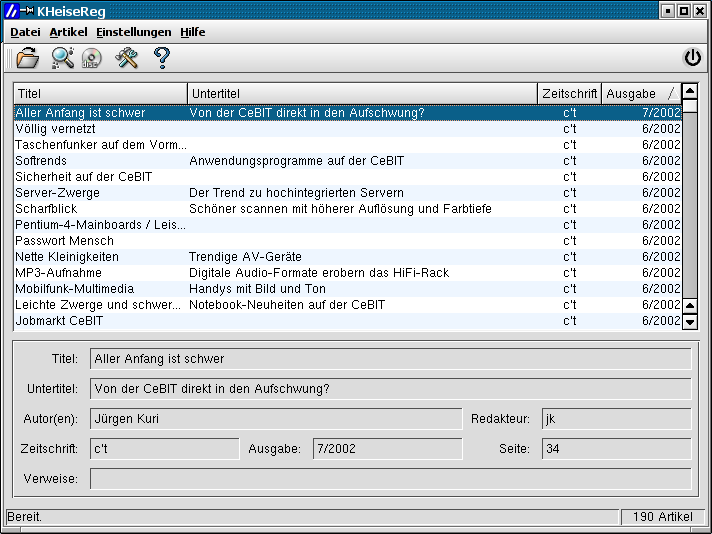The height and width of the screenshot is (534, 712).
Task: Click the scrollbar track below the thumb
Action: pos(690,205)
